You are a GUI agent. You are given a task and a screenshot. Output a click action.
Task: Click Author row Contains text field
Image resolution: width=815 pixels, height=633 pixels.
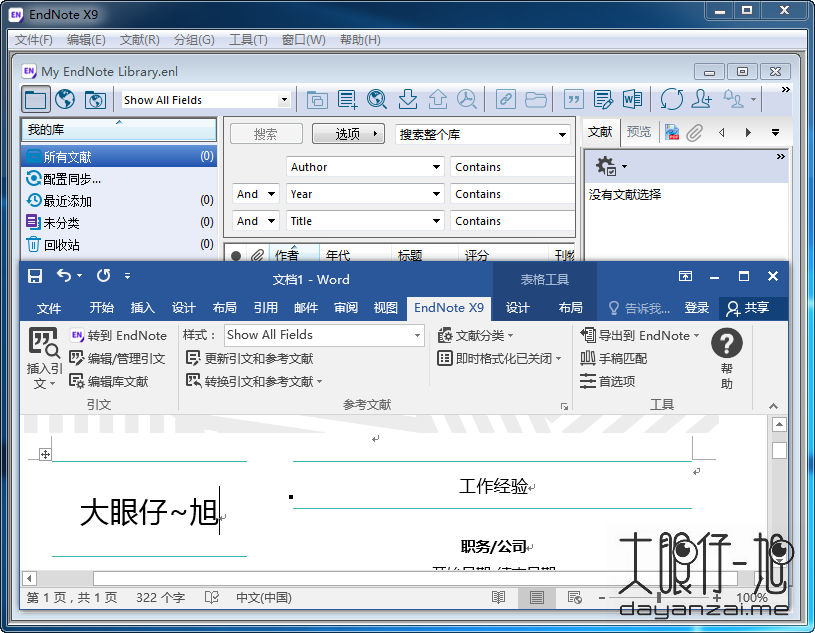click(512, 167)
